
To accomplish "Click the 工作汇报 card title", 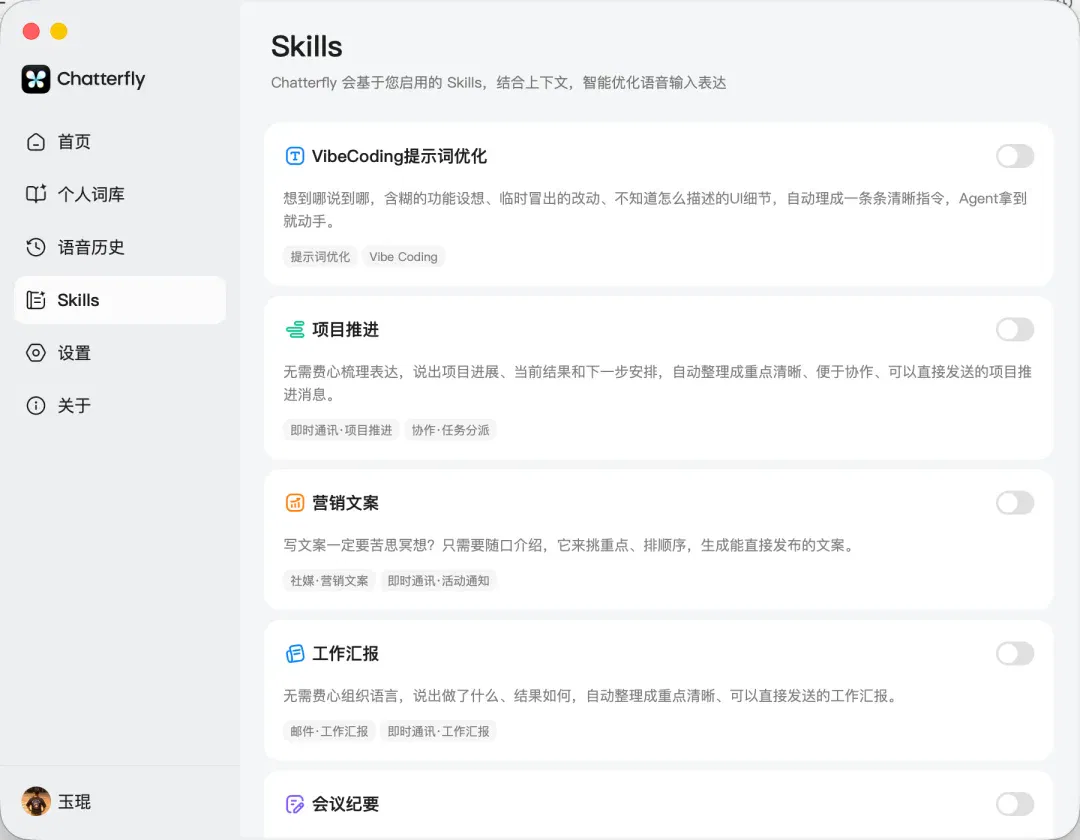I will tap(346, 653).
